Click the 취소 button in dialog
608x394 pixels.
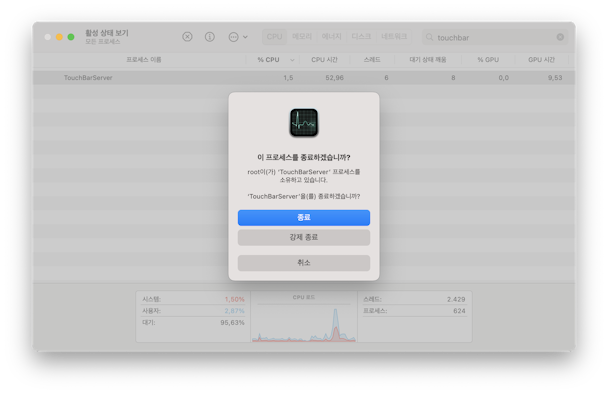(304, 263)
